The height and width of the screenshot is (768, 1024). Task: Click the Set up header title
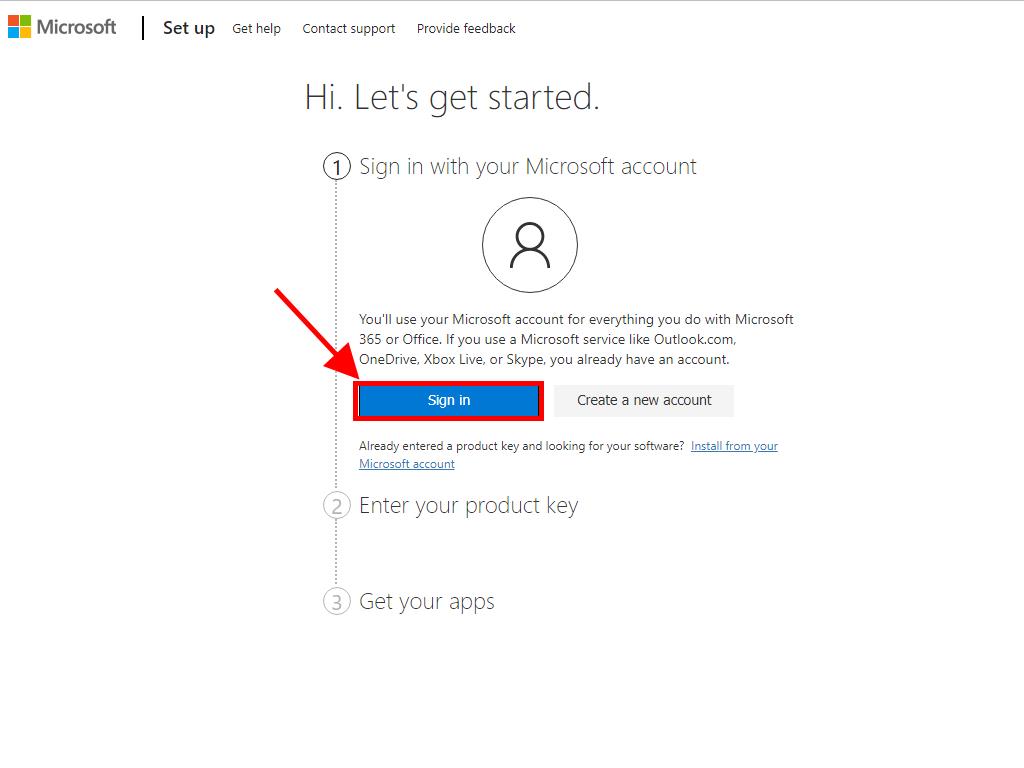[189, 28]
